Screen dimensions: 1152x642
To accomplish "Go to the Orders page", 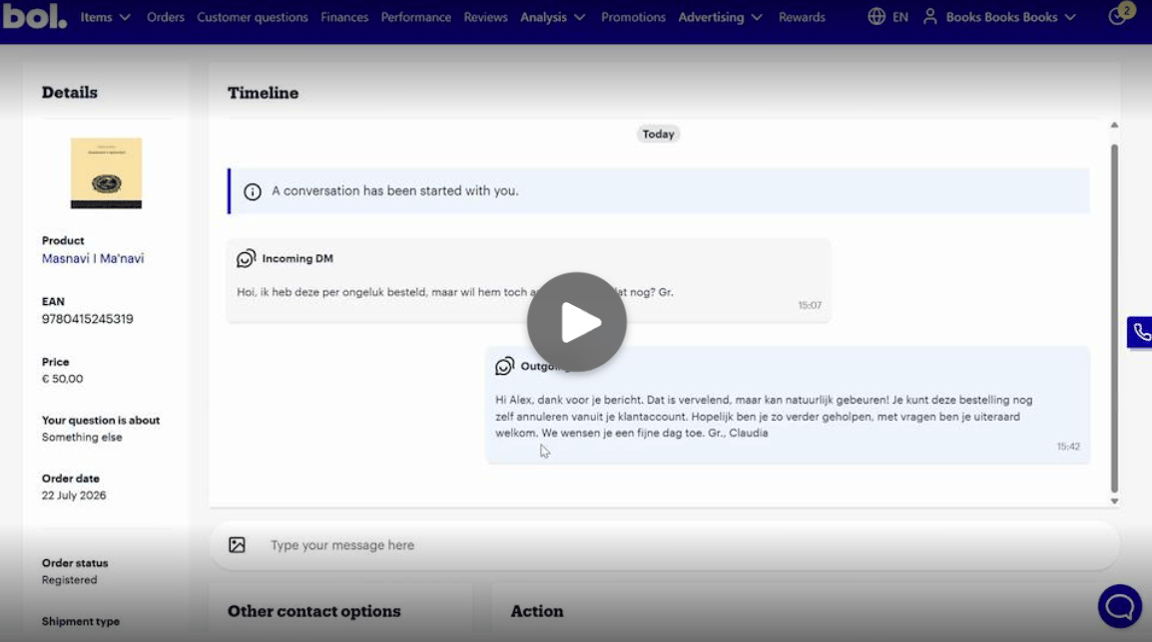I will click(165, 17).
